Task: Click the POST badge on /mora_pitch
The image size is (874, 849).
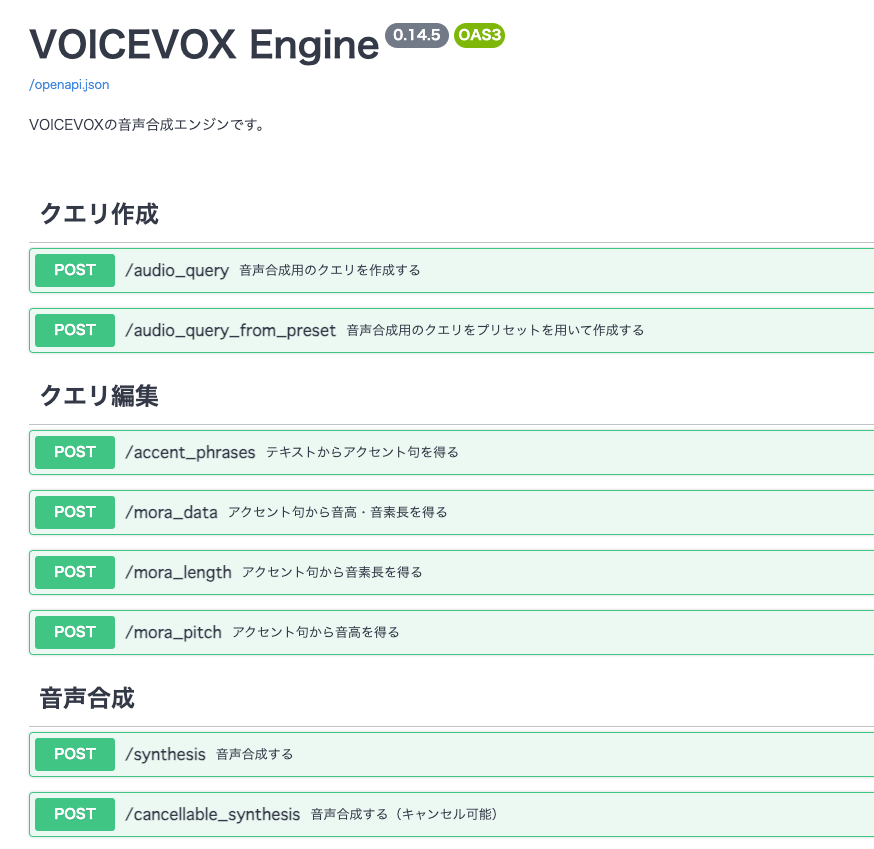Action: [x=74, y=632]
